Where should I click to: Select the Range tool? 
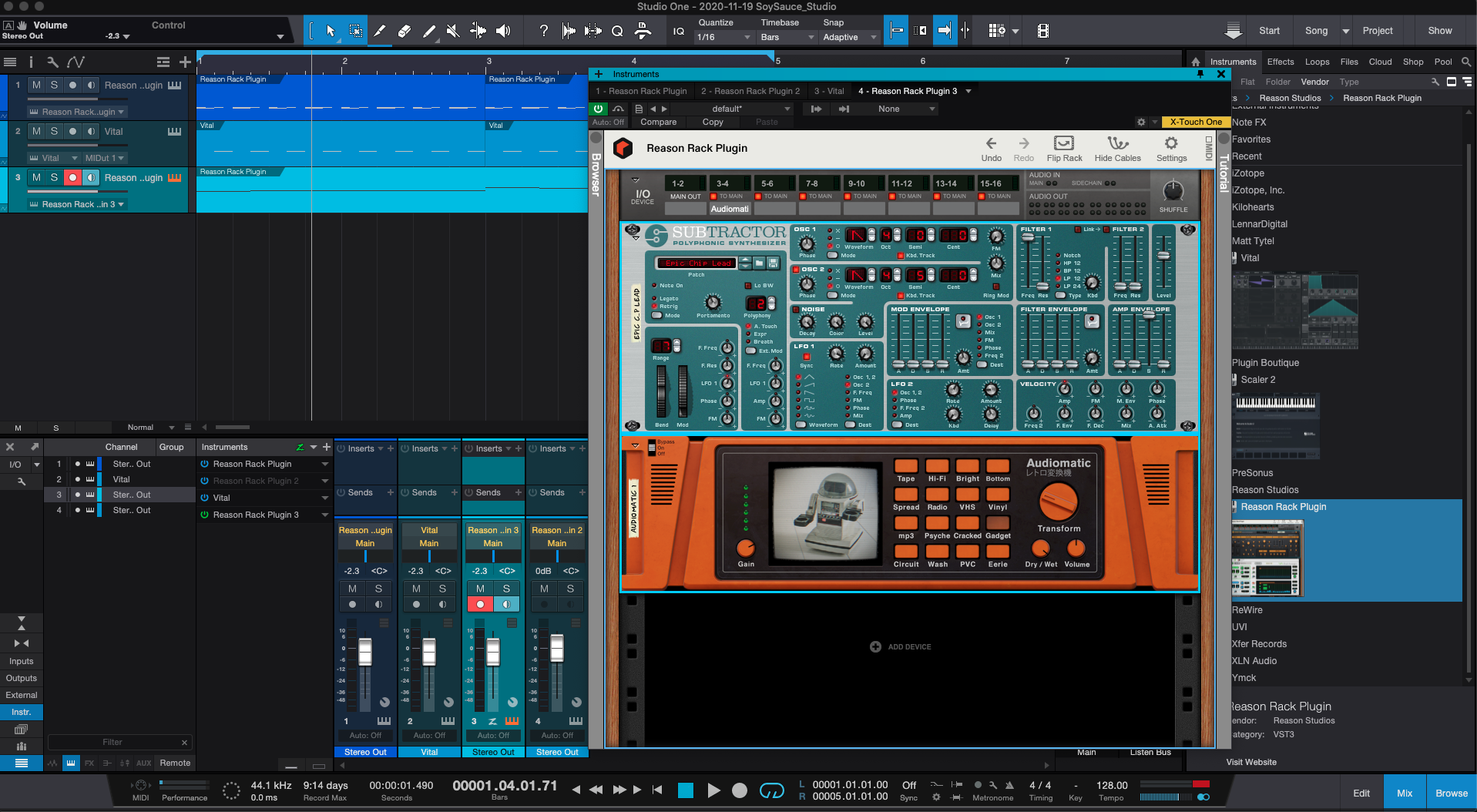[355, 31]
